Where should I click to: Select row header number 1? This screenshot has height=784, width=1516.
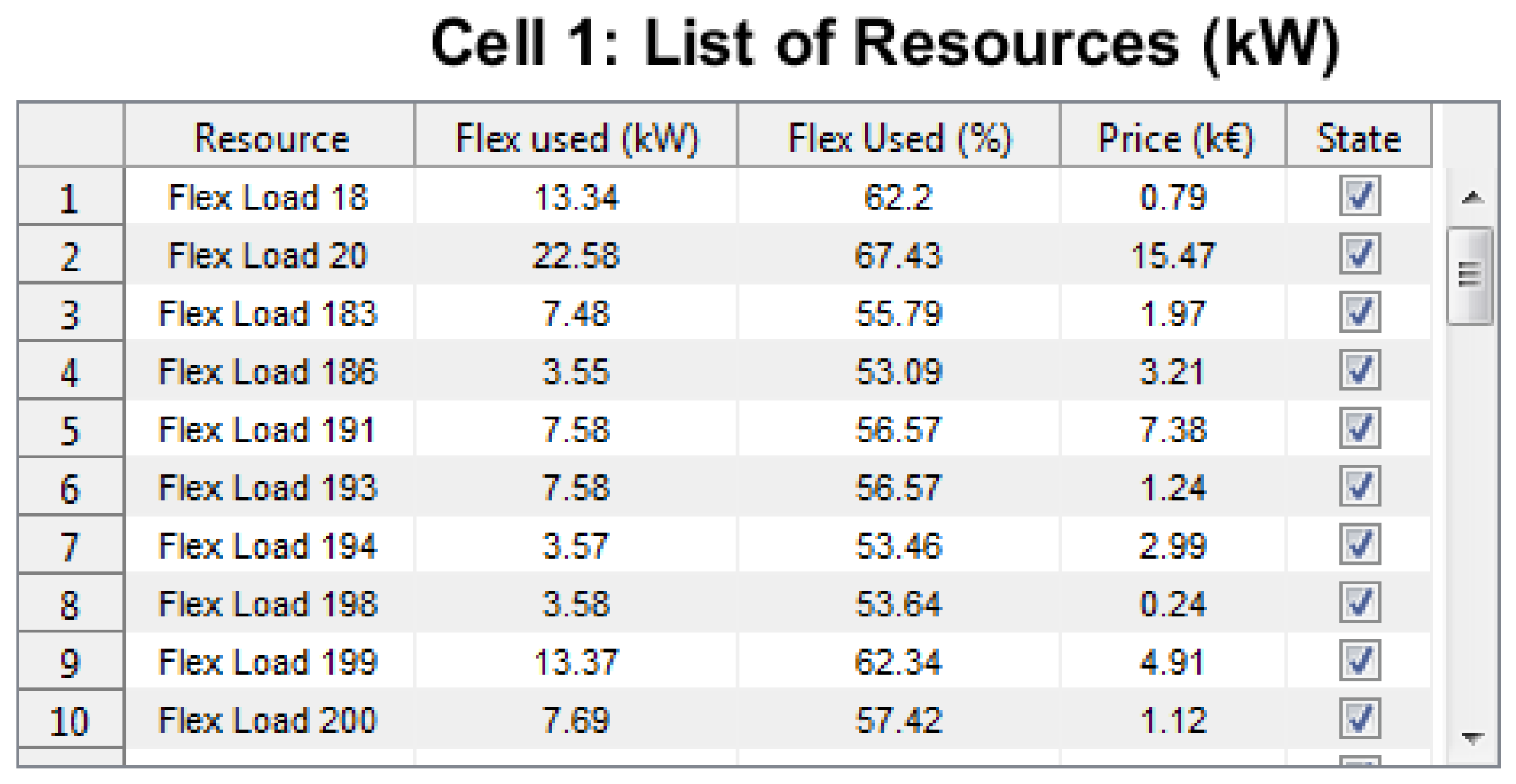[x=70, y=198]
